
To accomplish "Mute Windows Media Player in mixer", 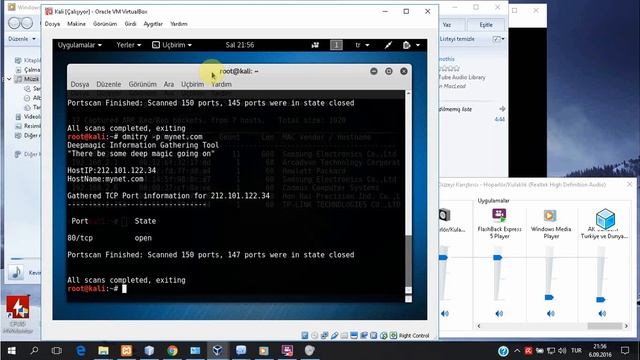I will (x=551, y=313).
